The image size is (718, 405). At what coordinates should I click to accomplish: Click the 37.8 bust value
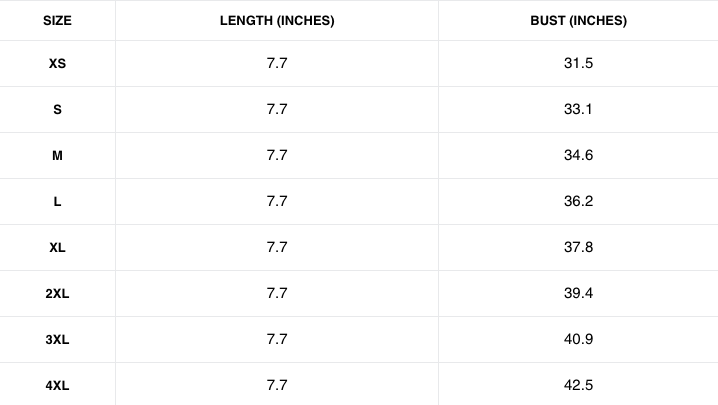578,248
